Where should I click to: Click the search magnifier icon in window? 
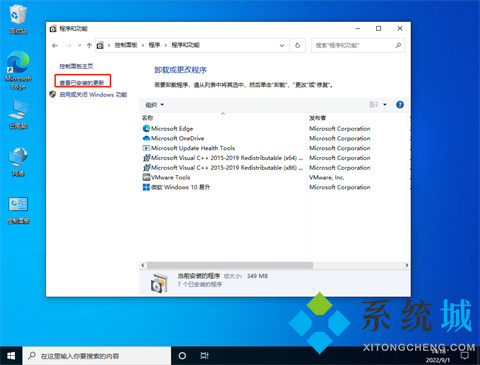point(398,45)
